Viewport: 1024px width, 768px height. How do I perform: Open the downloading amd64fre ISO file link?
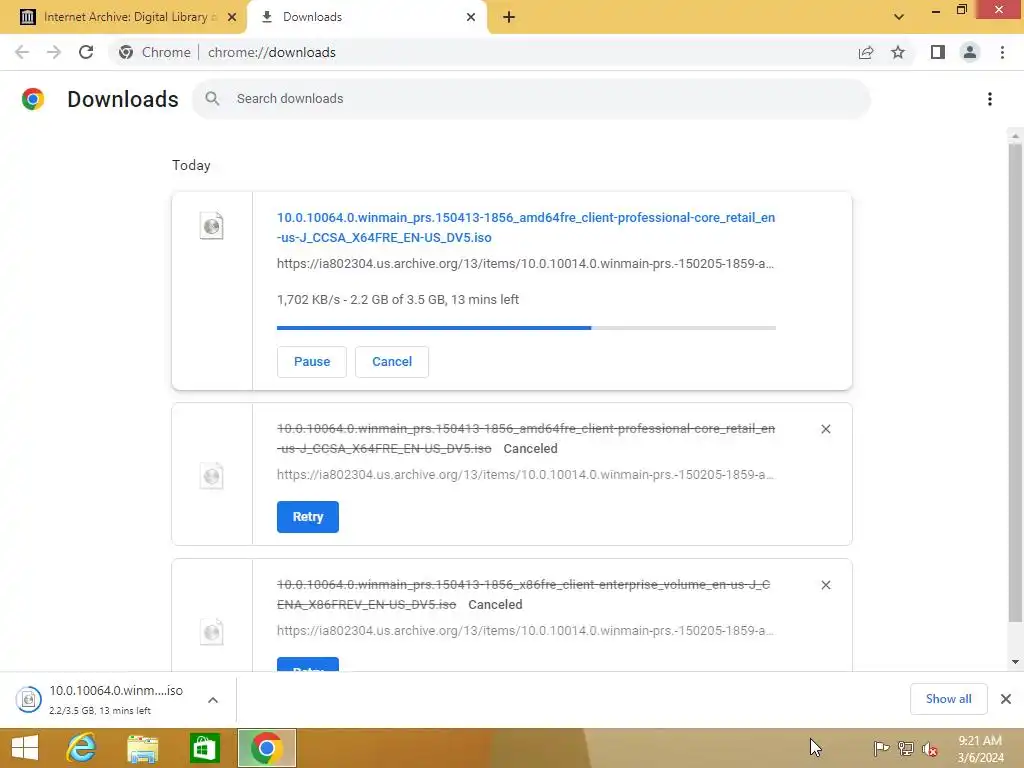(526, 227)
